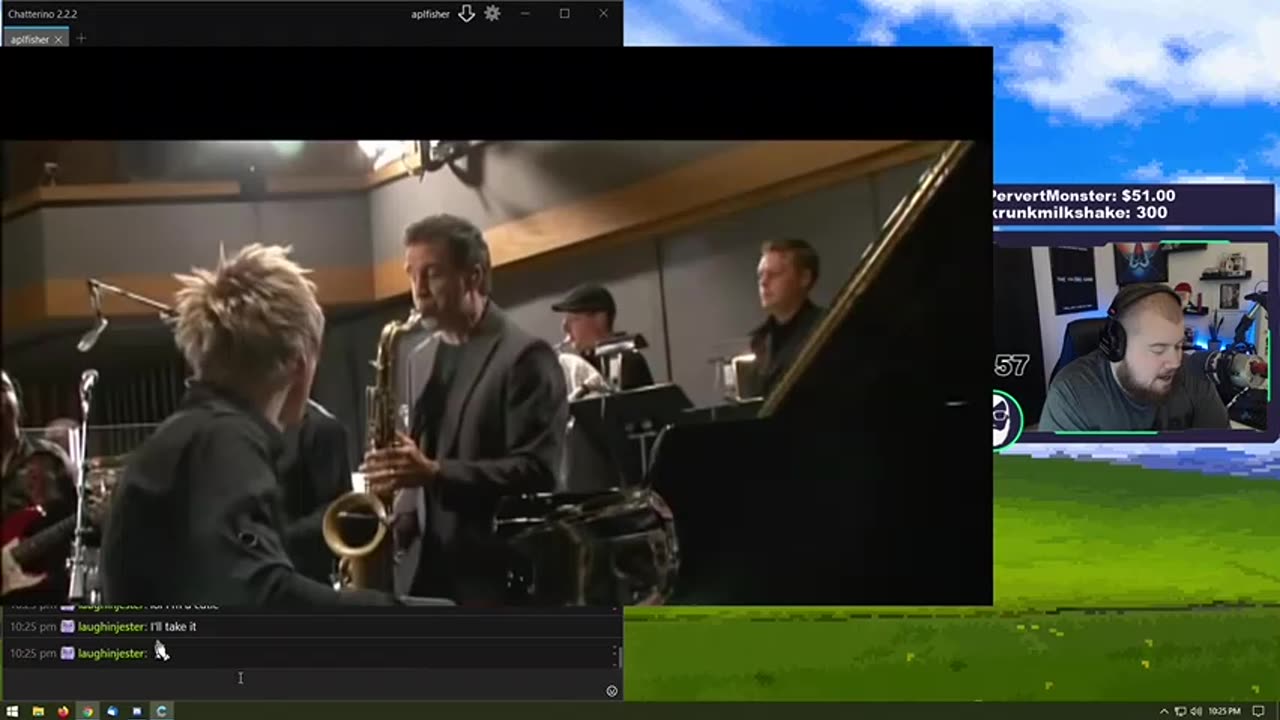The height and width of the screenshot is (720, 1280).
Task: Click the "I'll take it" message text
Action: [x=173, y=627]
